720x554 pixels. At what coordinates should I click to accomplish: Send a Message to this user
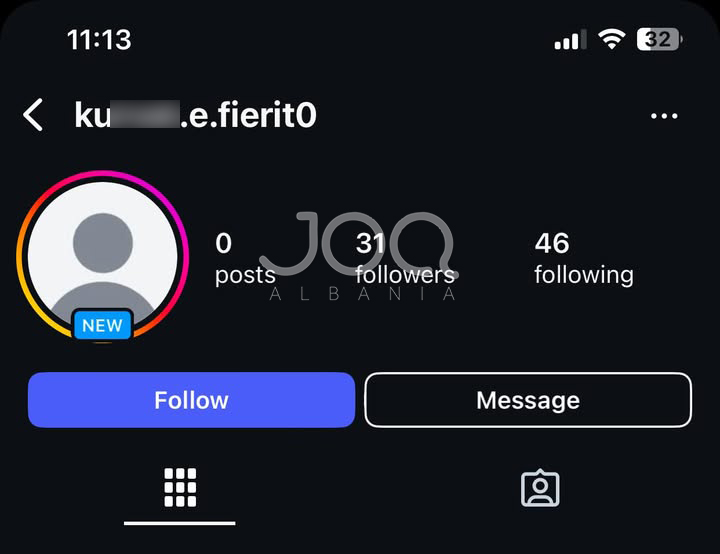pos(528,400)
